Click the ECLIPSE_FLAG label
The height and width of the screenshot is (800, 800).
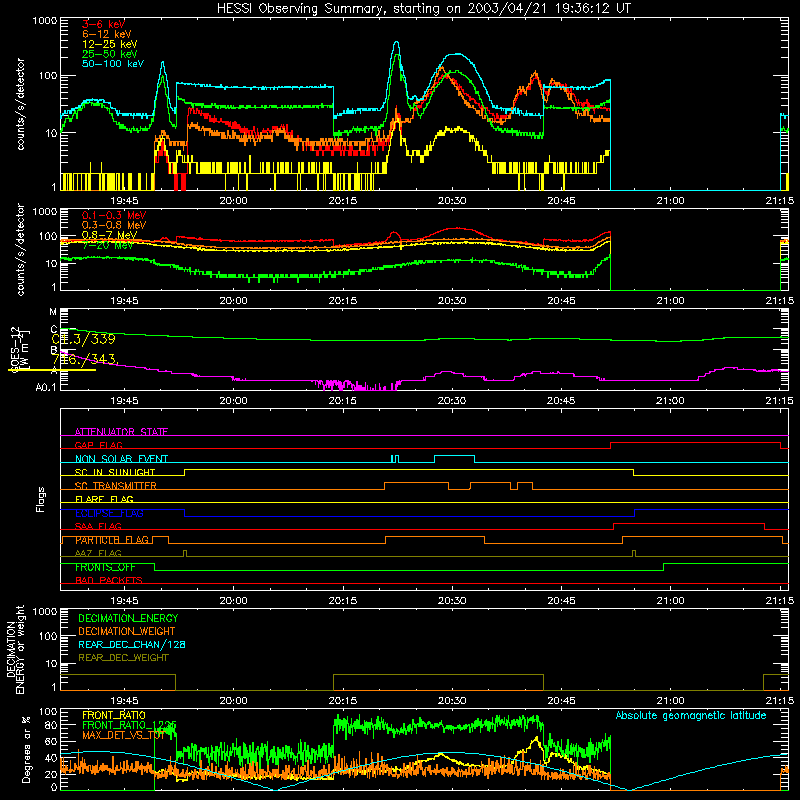(x=109, y=513)
